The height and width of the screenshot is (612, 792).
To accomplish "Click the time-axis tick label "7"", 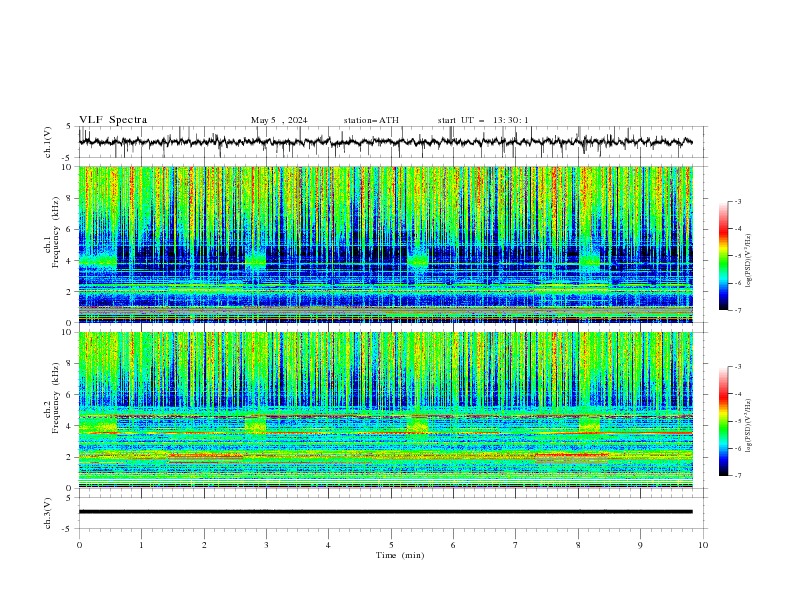I will tap(516, 545).
